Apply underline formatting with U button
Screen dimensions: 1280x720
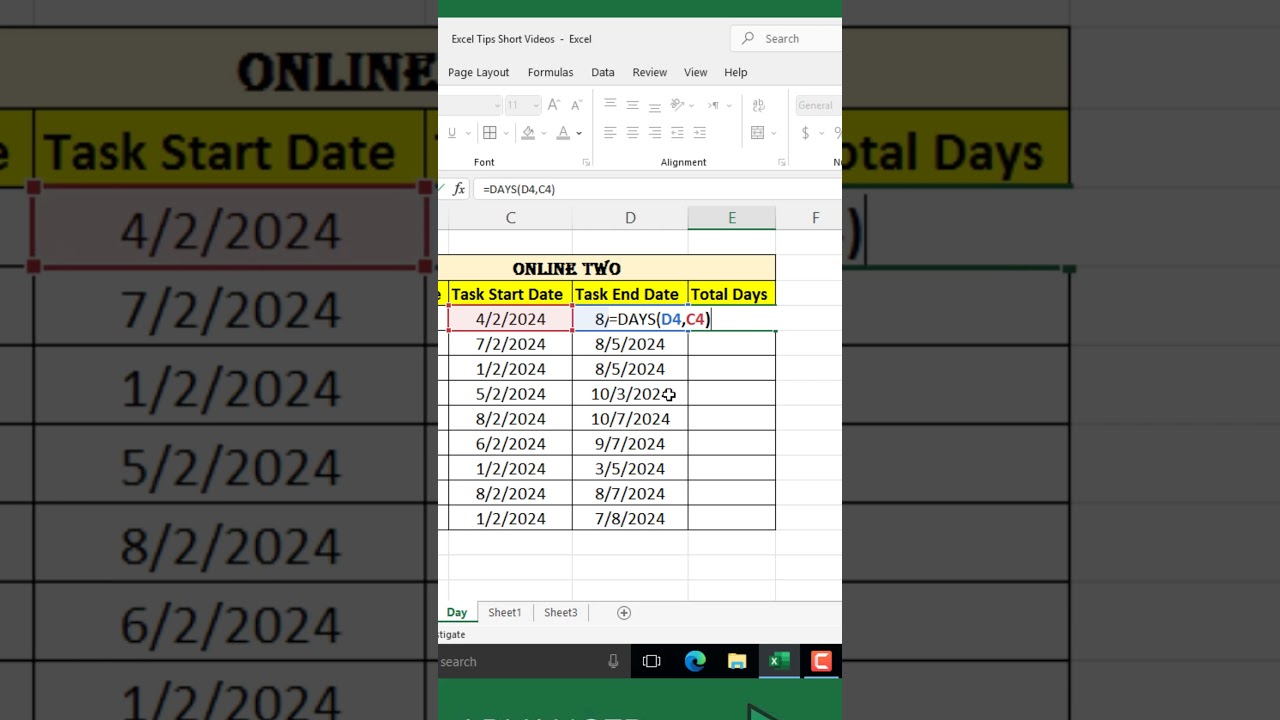[452, 132]
